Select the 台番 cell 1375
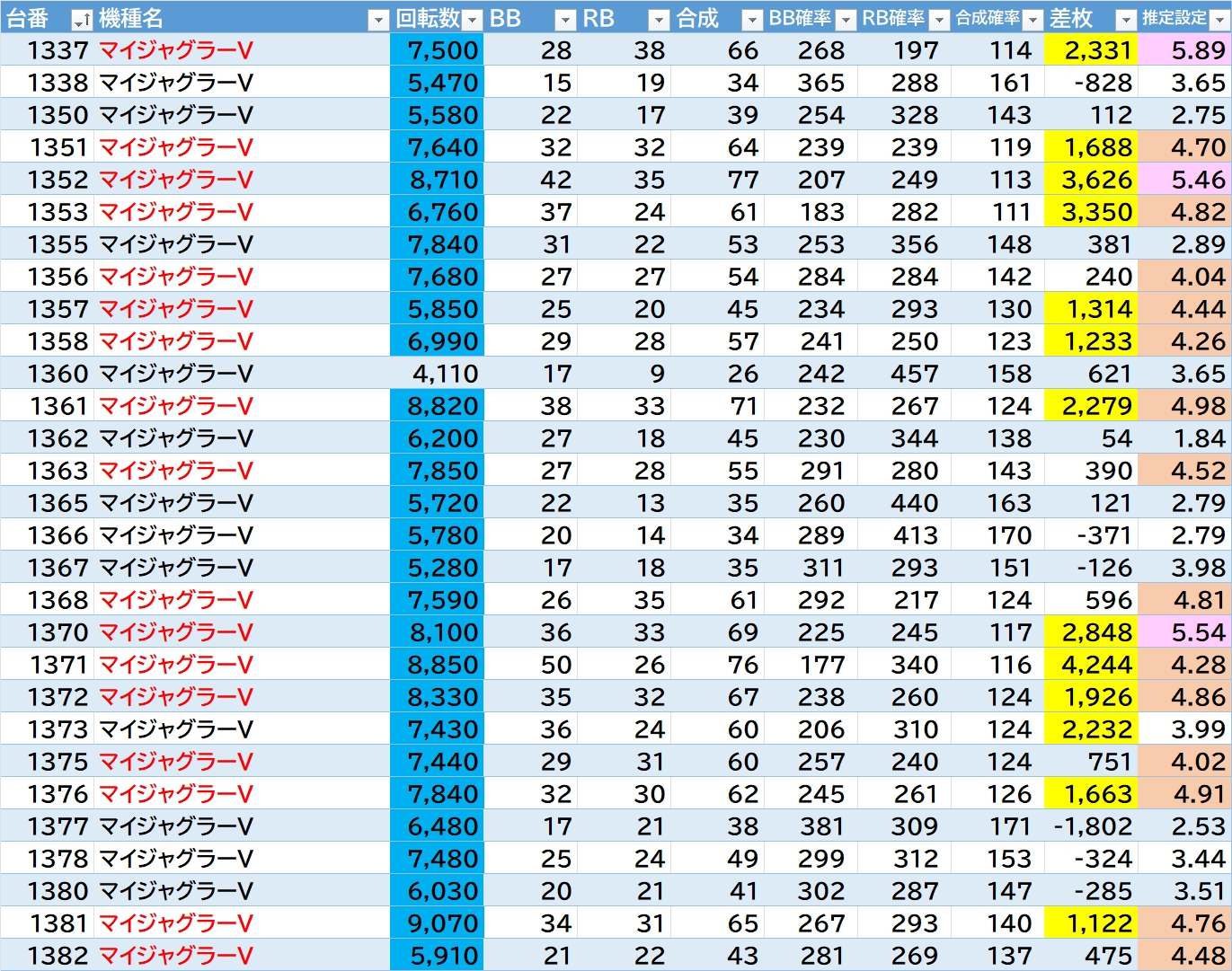 click(x=47, y=762)
